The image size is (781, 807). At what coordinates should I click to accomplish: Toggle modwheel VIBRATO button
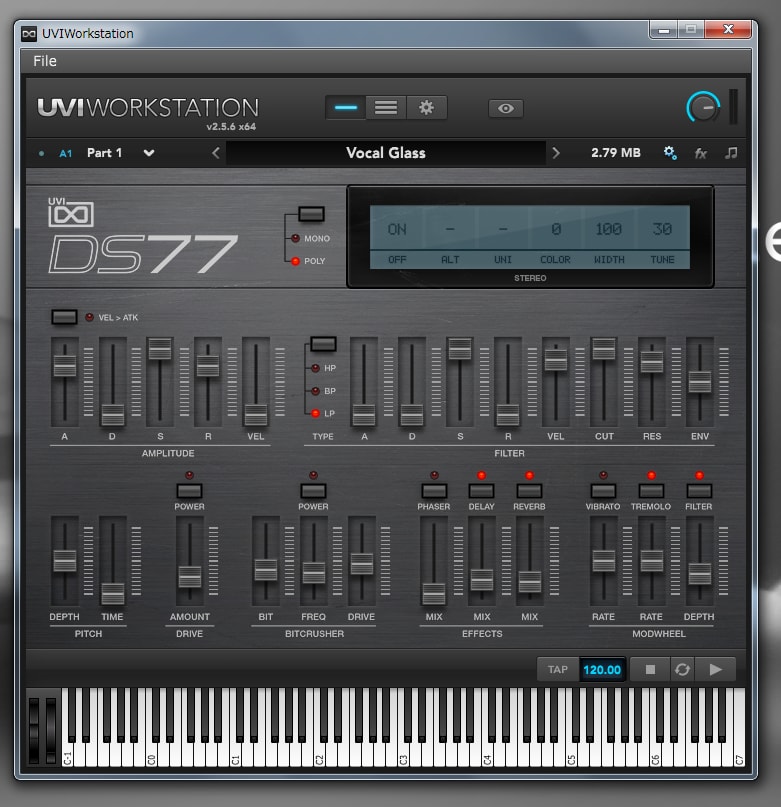tap(603, 490)
